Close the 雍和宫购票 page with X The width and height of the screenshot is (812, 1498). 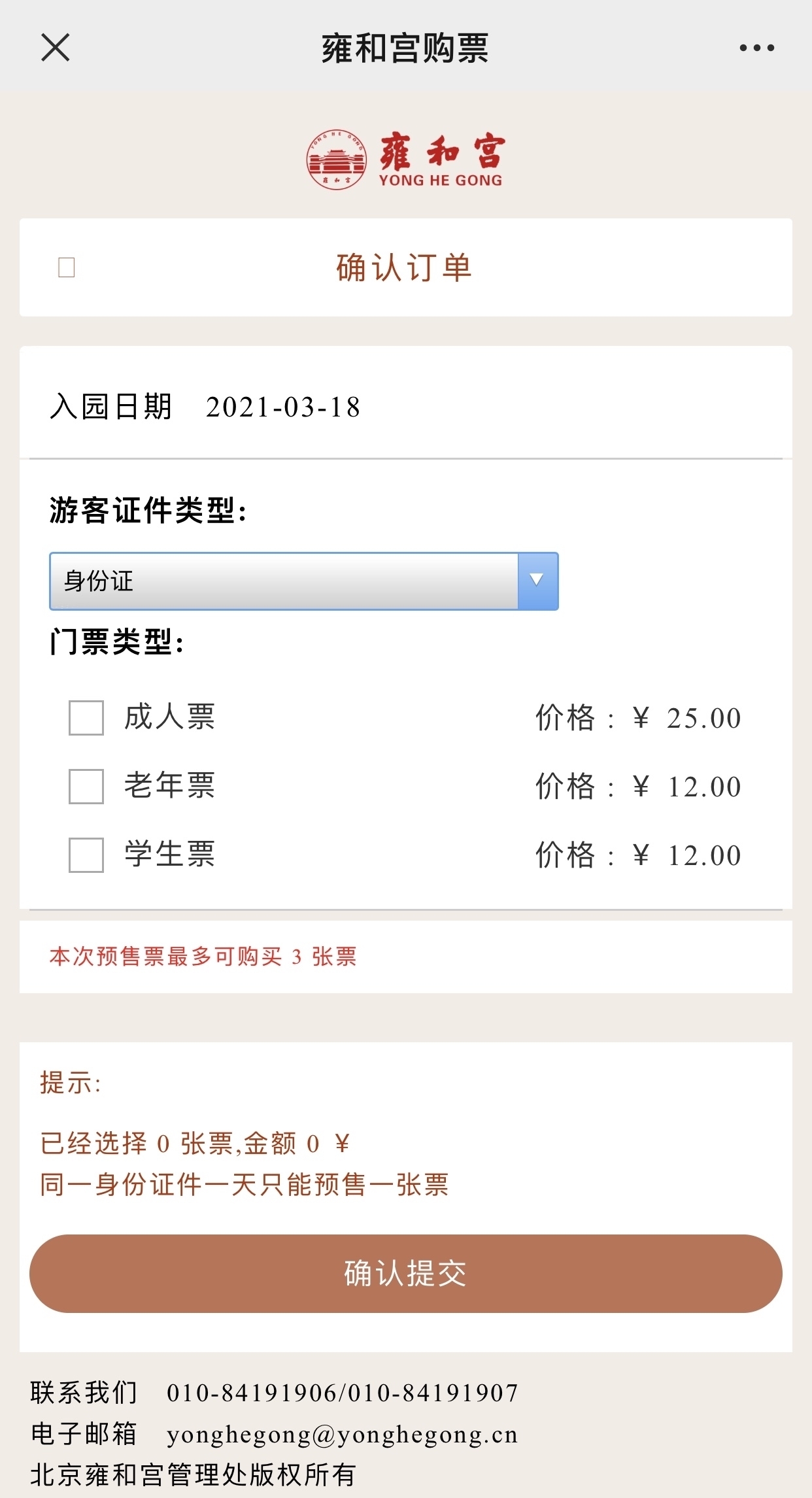click(x=56, y=48)
